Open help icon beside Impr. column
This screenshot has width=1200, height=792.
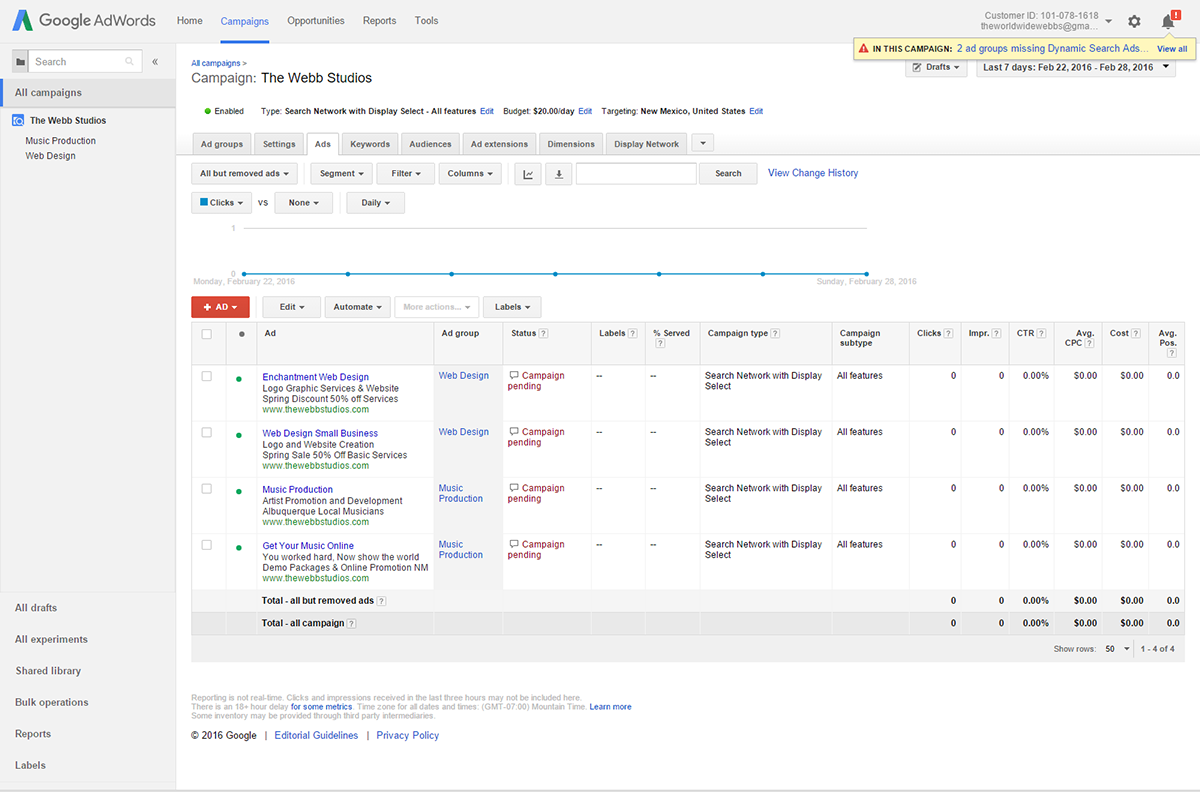[x=998, y=333]
